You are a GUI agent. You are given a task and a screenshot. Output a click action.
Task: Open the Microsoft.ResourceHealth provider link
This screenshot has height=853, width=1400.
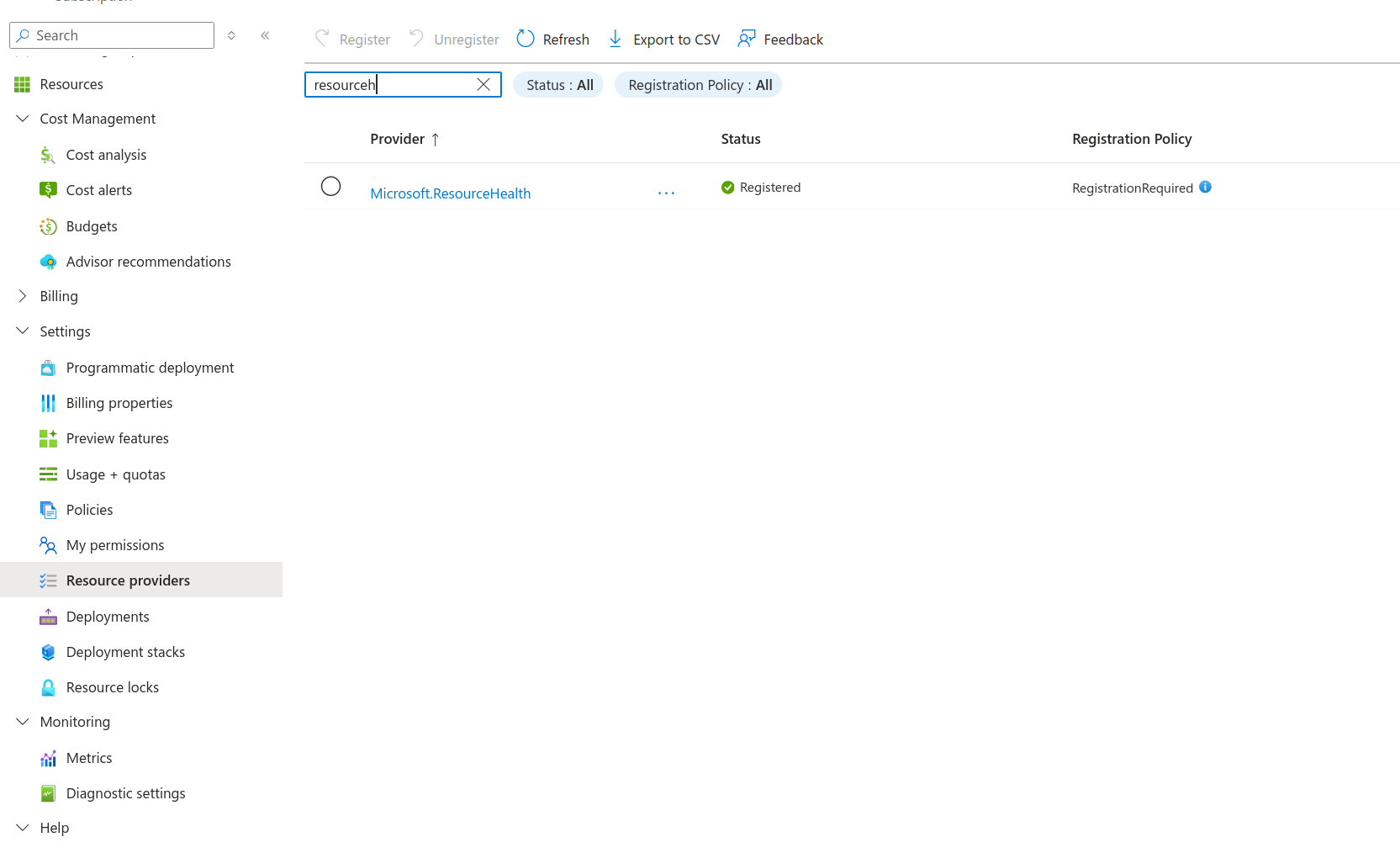(451, 193)
